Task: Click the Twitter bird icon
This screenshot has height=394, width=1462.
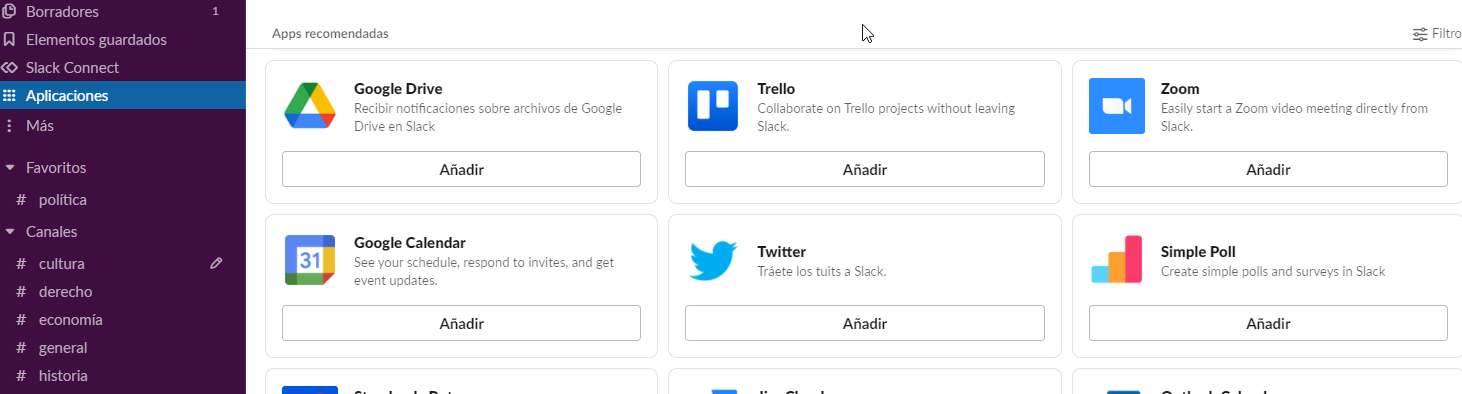Action: (713, 261)
